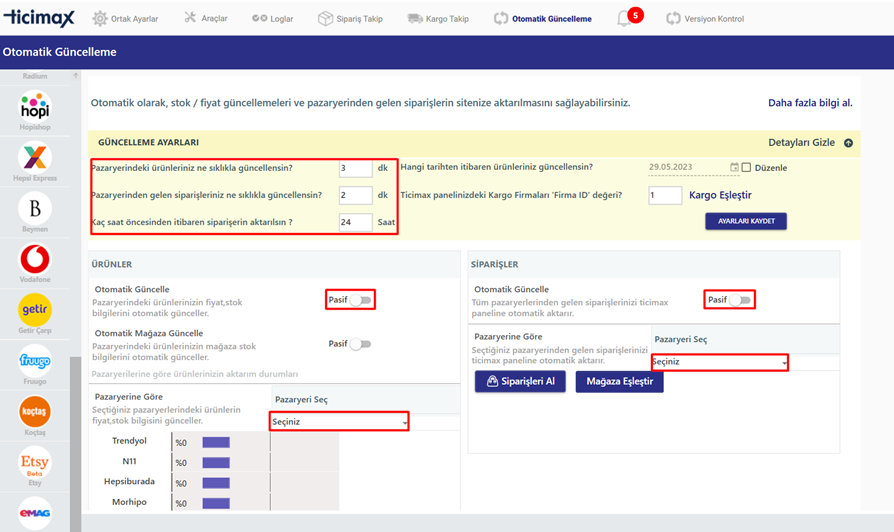Click Hepsiburada progress bar
The image size is (894, 532).
pyautogui.click(x=216, y=483)
